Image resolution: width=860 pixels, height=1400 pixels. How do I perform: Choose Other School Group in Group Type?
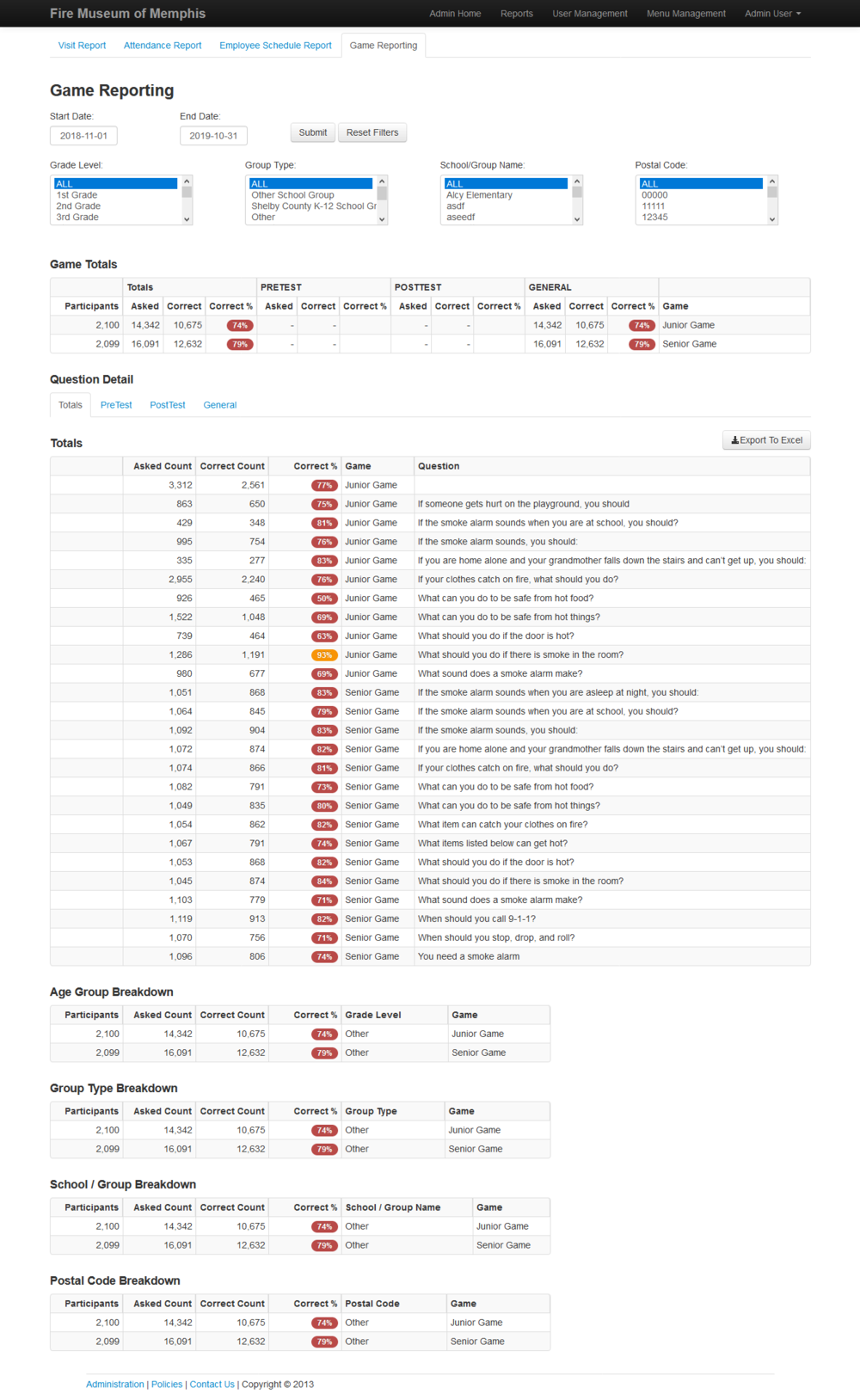point(310,195)
